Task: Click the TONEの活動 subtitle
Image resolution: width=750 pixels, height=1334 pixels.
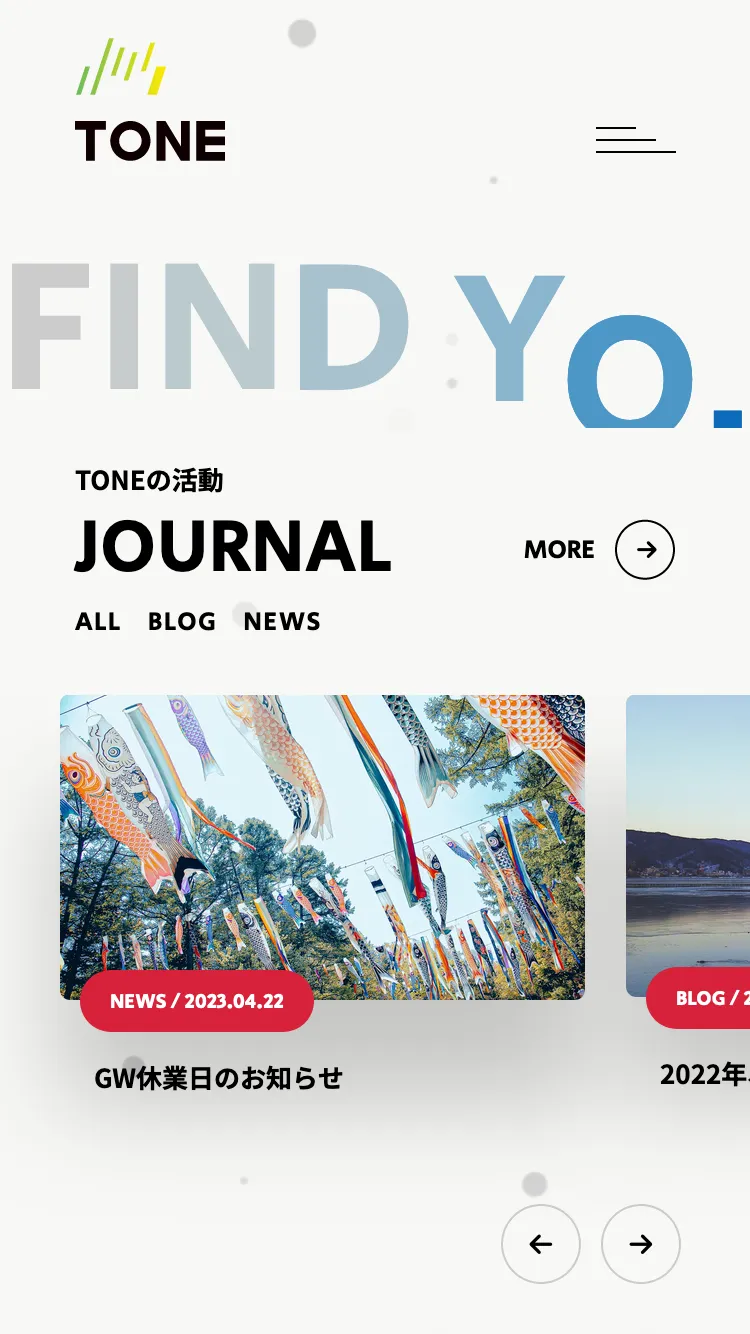Action: [x=149, y=481]
